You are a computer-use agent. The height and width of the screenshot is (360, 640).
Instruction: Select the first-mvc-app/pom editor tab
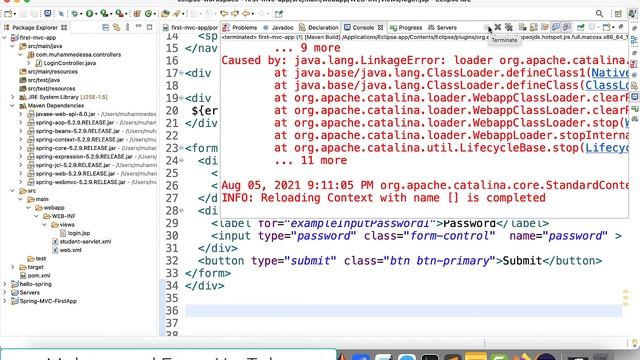[x=190, y=27]
